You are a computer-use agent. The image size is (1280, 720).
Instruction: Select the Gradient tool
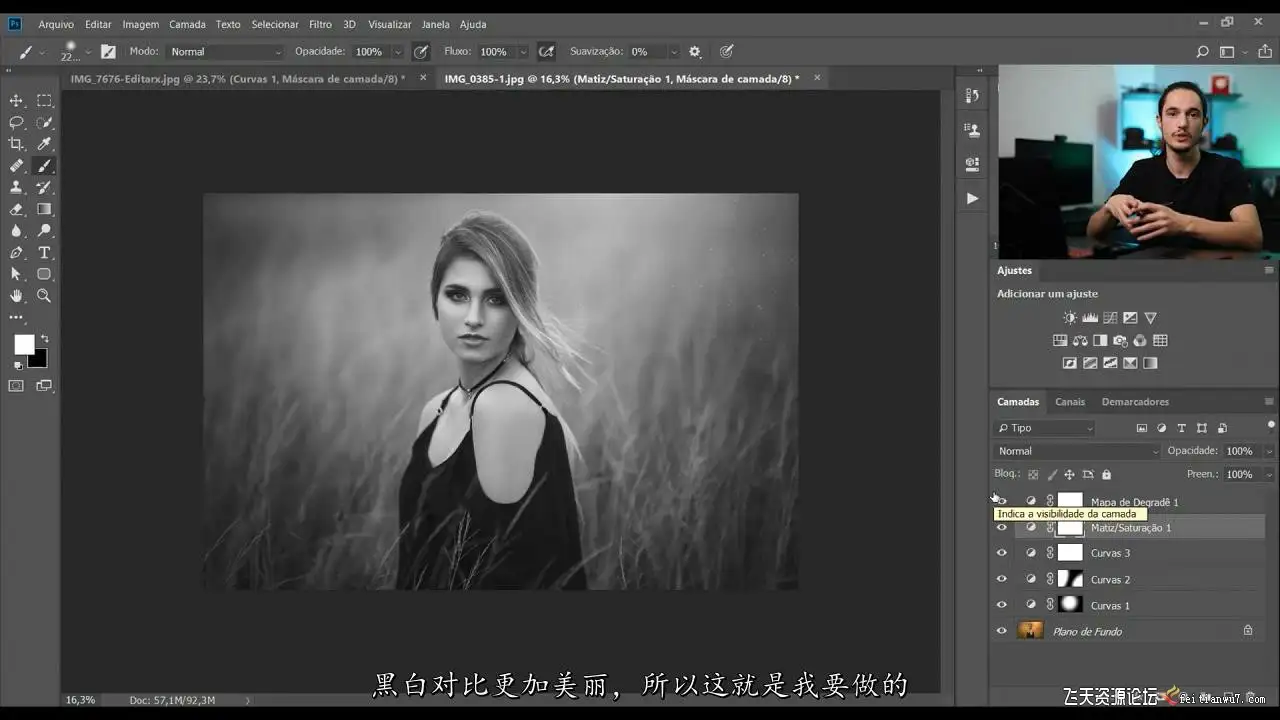point(45,209)
